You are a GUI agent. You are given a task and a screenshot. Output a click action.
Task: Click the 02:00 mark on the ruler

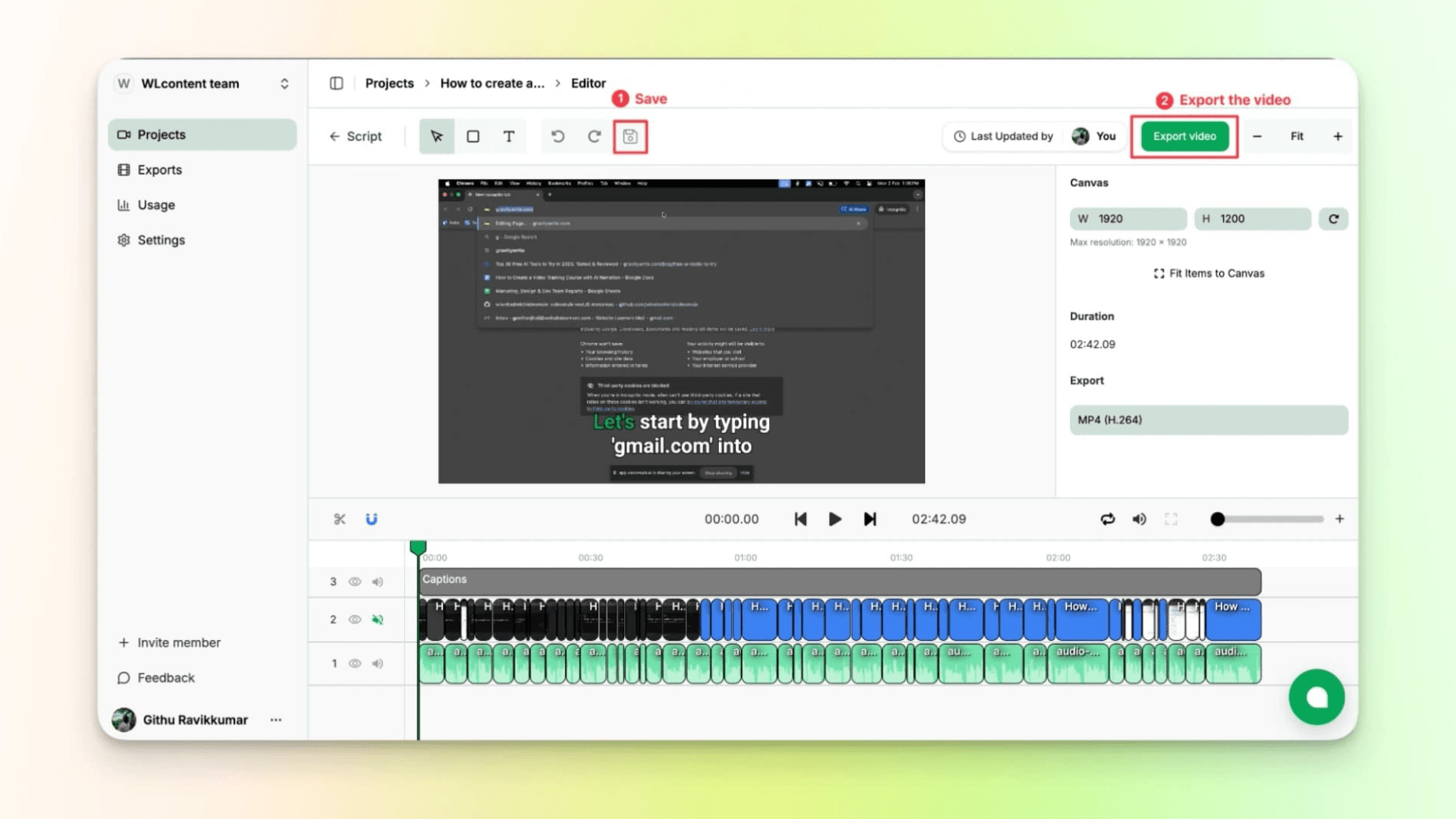click(1058, 557)
